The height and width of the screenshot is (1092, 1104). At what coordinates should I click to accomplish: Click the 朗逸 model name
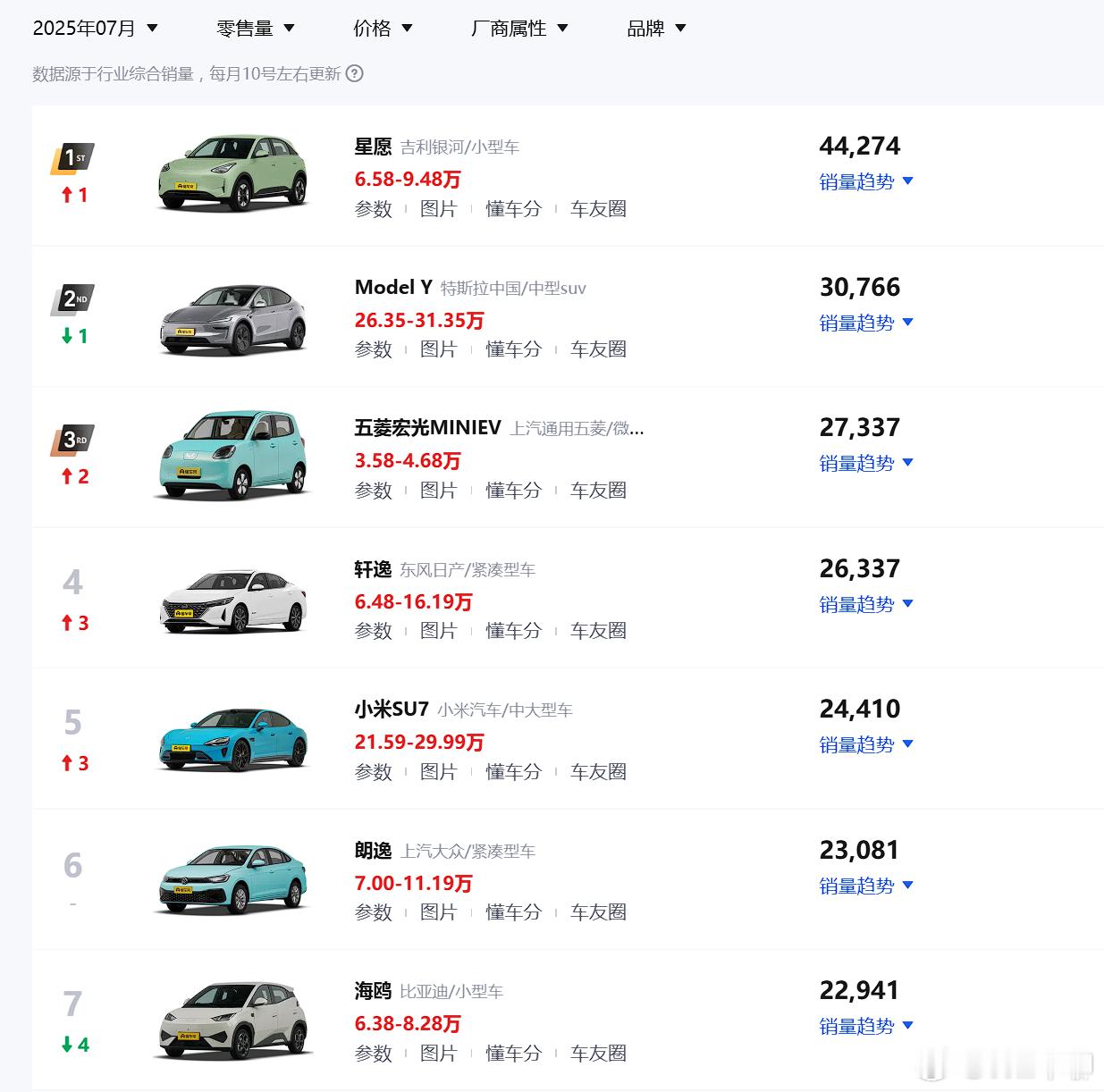pyautogui.click(x=373, y=851)
